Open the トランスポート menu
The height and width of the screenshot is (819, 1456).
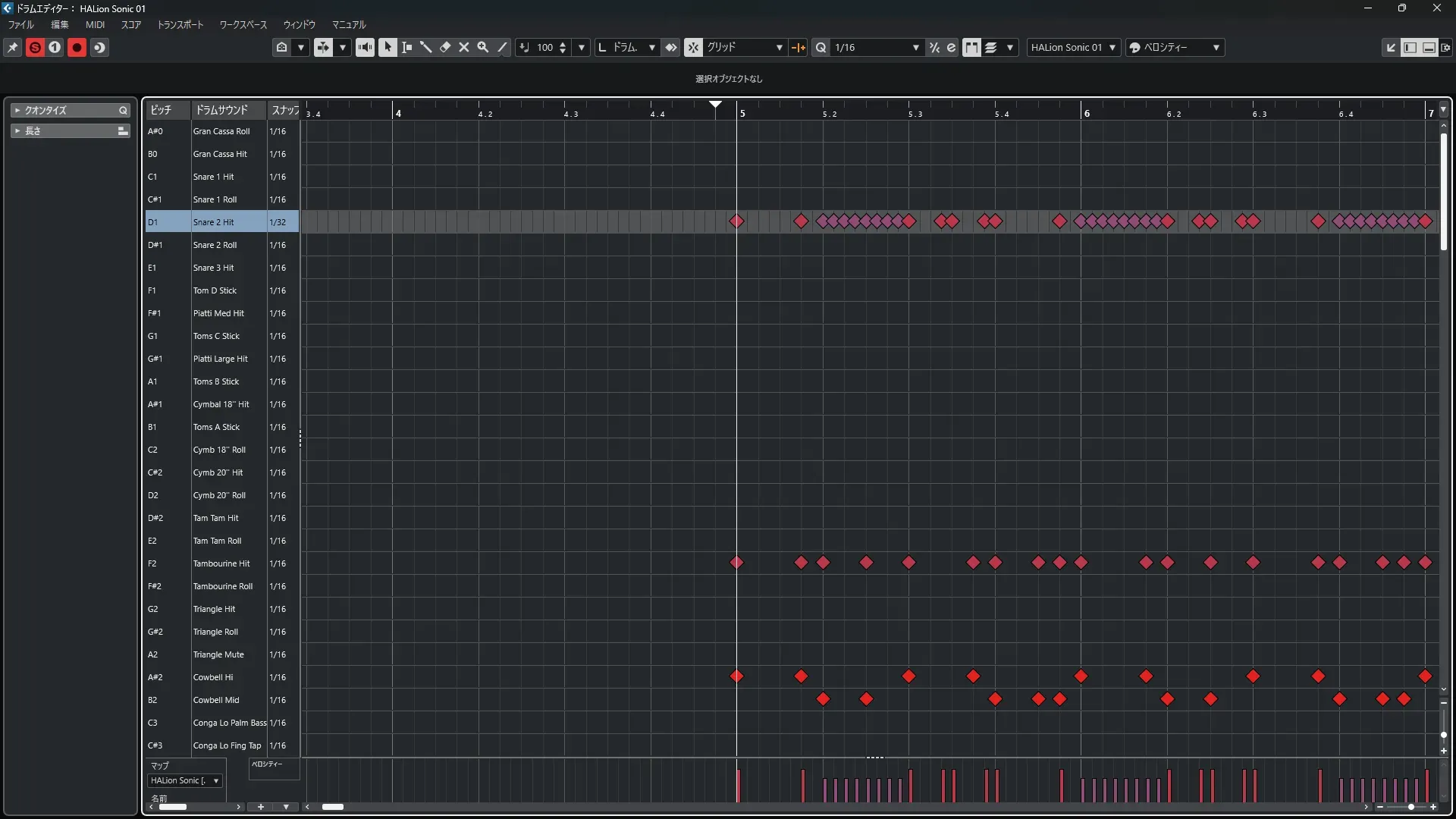click(x=180, y=24)
